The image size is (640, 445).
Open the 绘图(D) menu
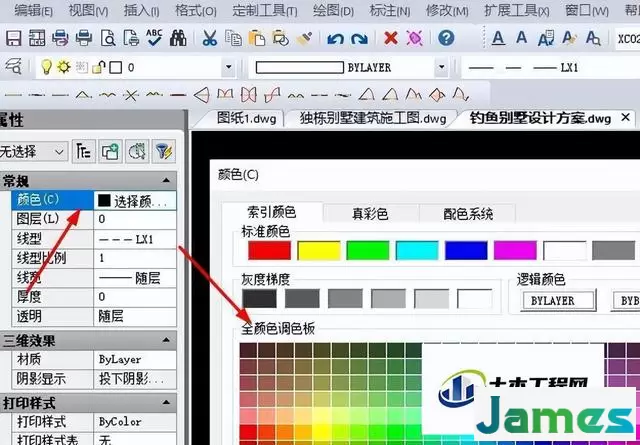point(333,11)
